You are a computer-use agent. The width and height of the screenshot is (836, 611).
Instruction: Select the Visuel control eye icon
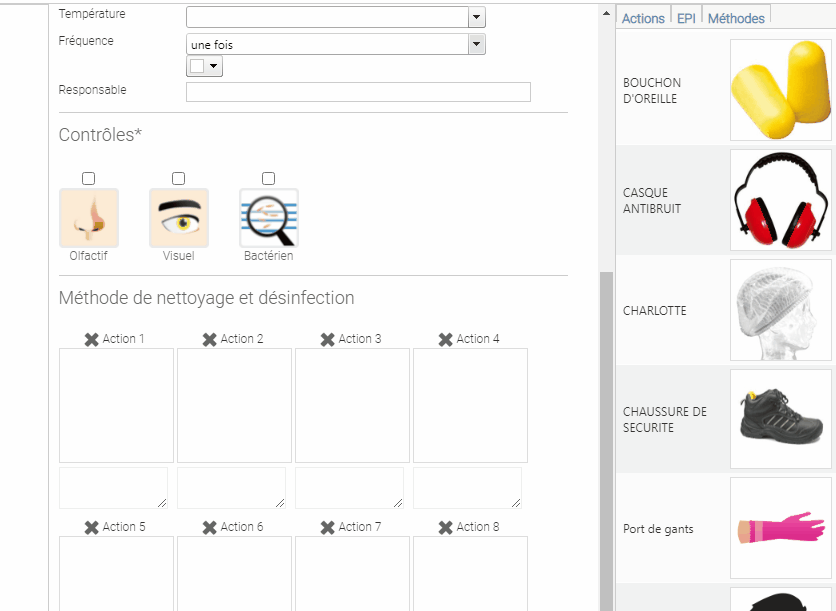(x=179, y=217)
